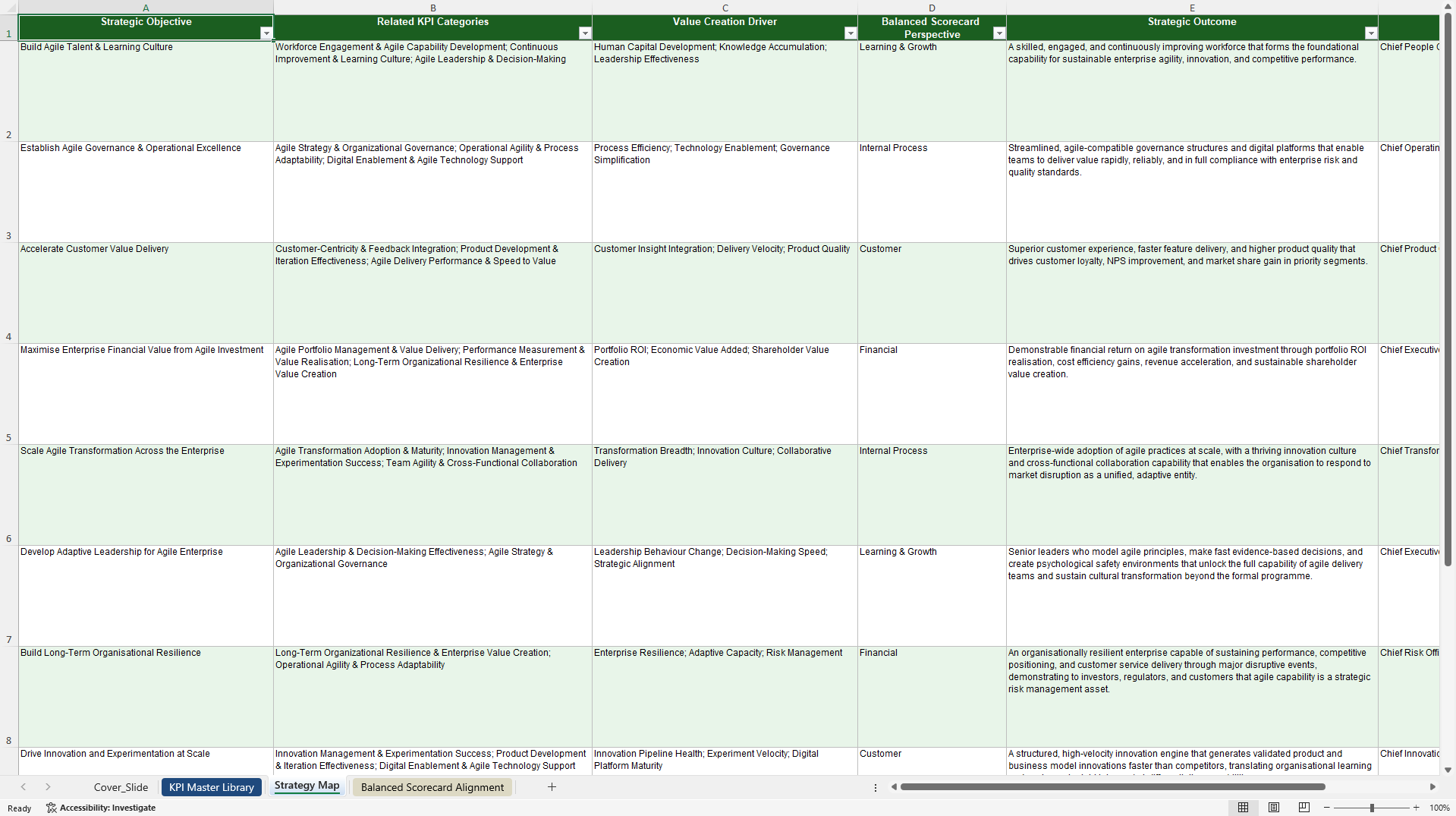This screenshot has height=816, width=1456.
Task: Open the Strategic Outcome filter dropdown
Action: pyautogui.click(x=1371, y=33)
